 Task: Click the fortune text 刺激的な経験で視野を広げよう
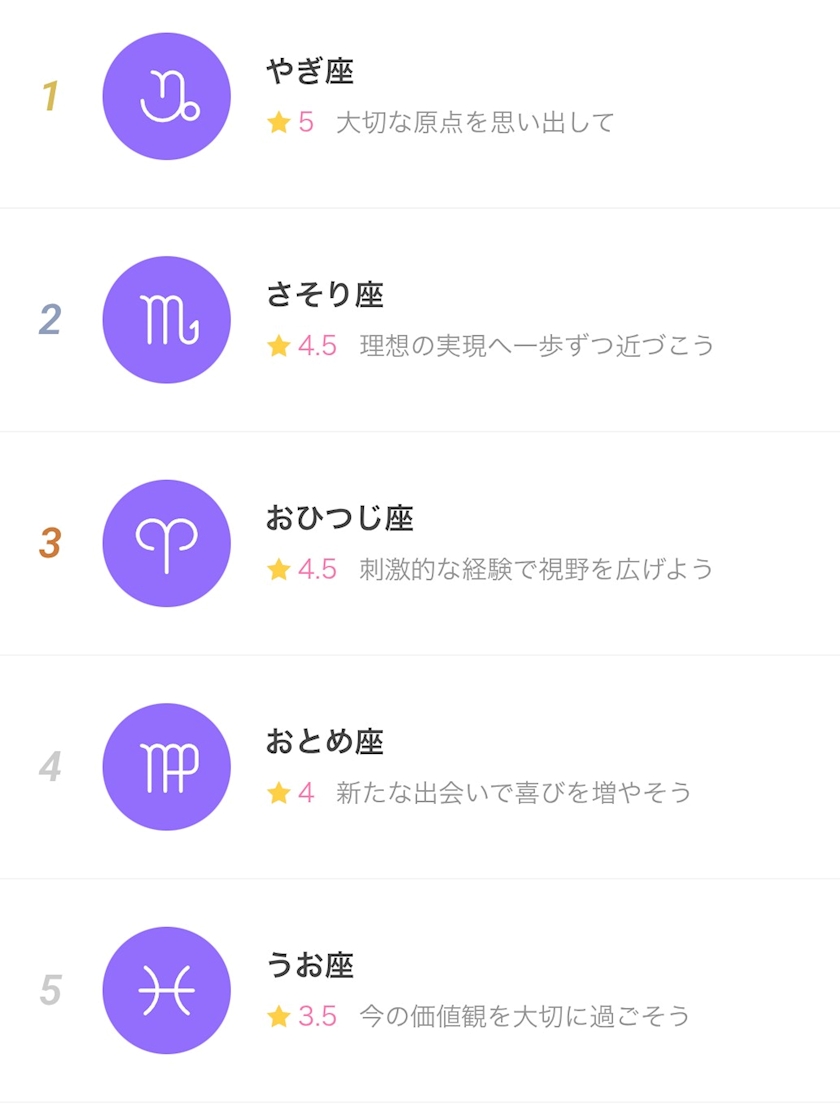pyautogui.click(x=537, y=570)
